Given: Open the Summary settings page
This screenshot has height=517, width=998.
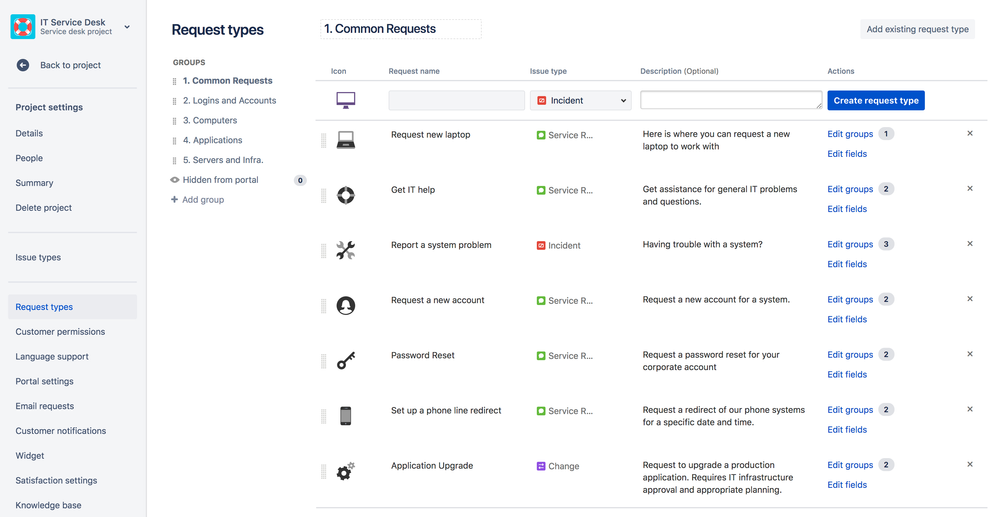Looking at the screenshot, I should (34, 183).
